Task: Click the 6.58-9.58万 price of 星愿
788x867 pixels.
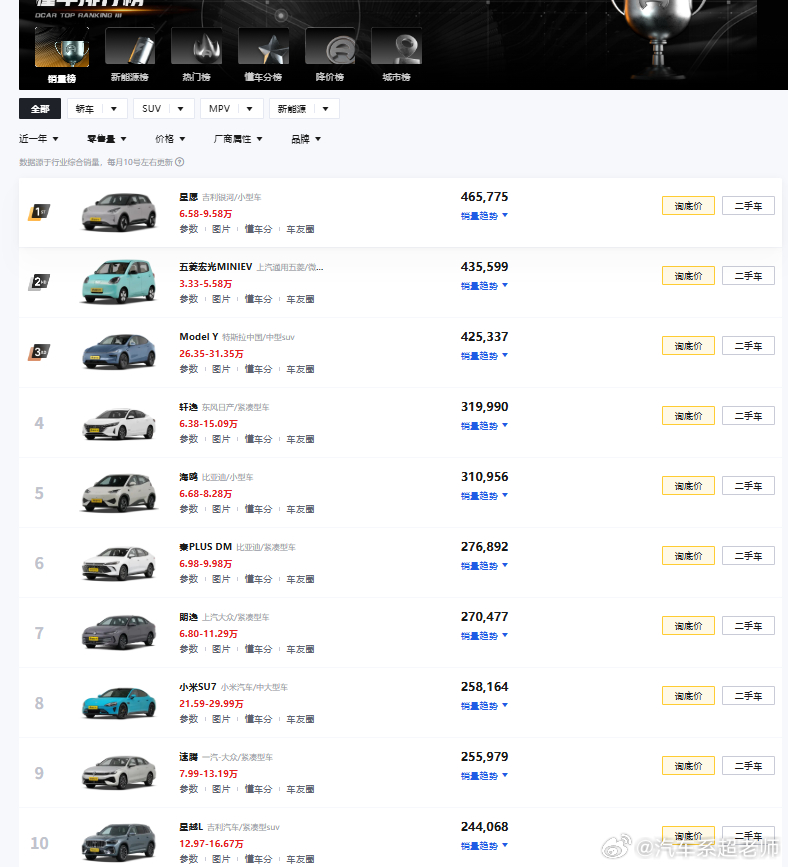Action: pyautogui.click(x=206, y=213)
